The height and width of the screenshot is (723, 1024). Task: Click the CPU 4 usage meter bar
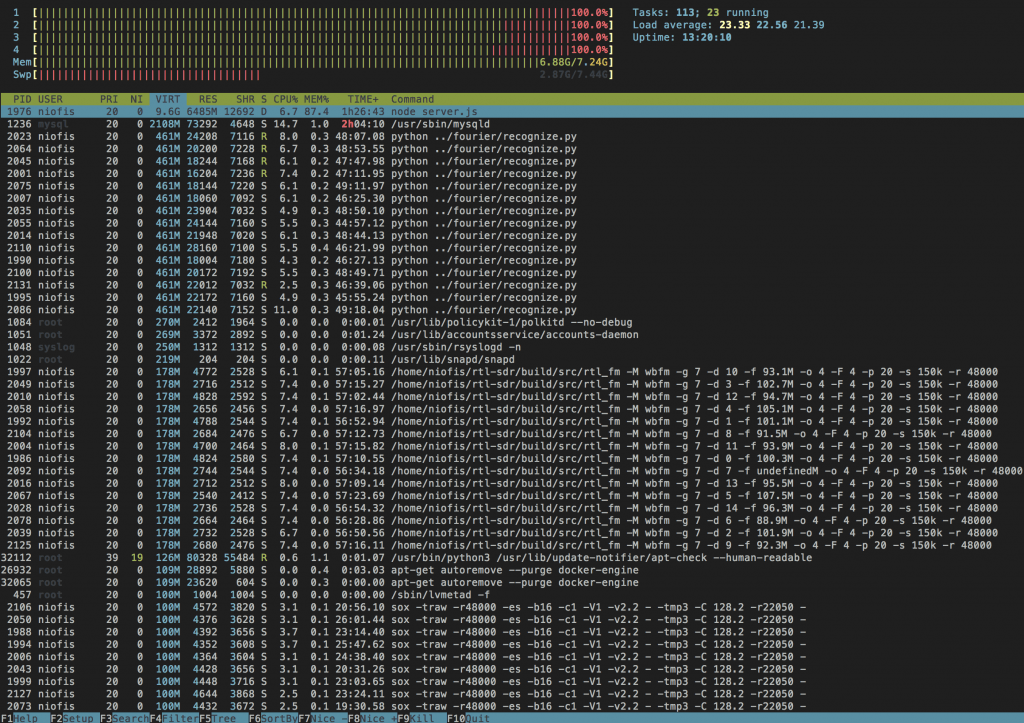tap(324, 50)
